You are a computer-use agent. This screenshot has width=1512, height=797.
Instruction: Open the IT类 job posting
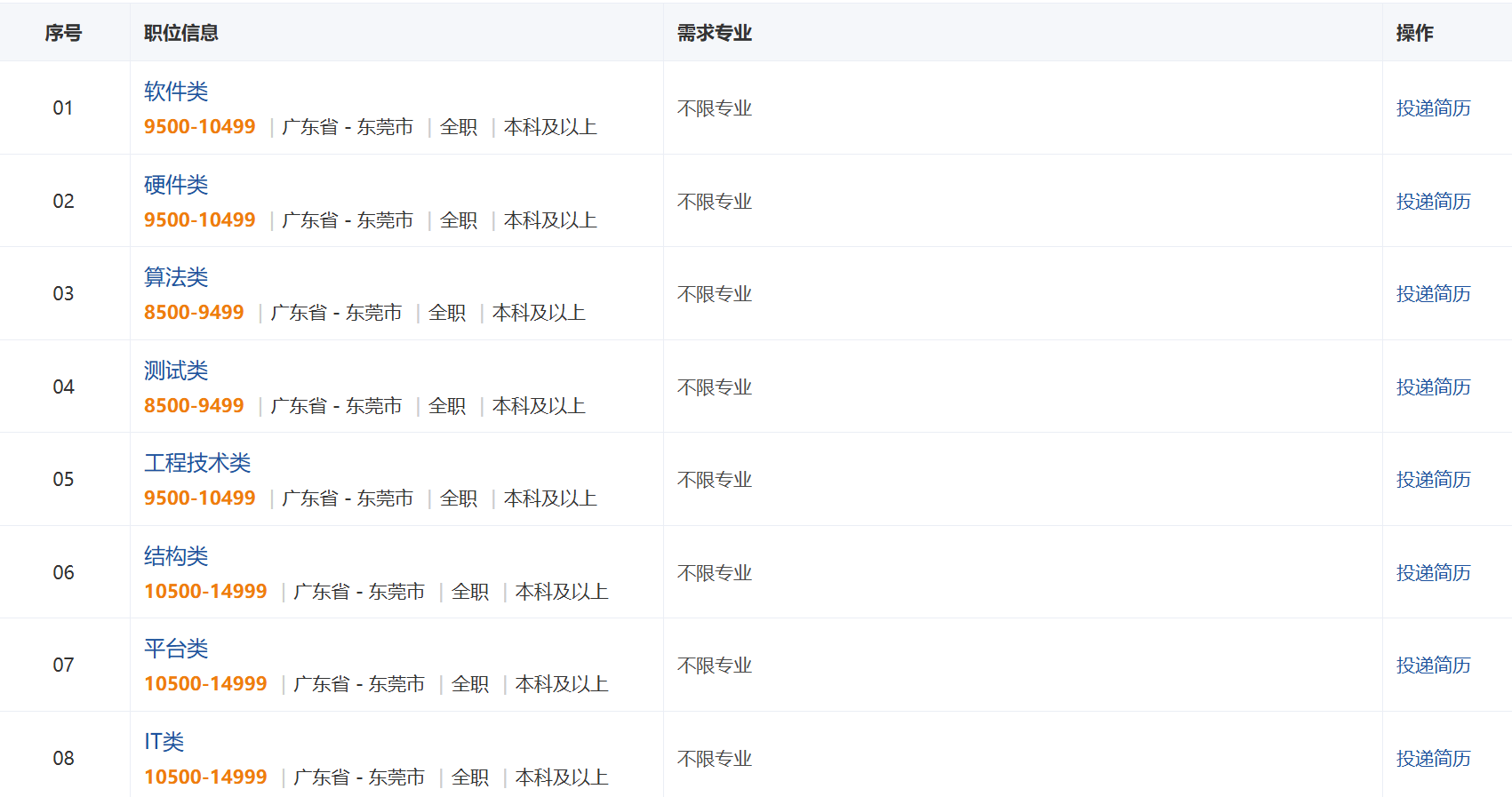tap(164, 742)
